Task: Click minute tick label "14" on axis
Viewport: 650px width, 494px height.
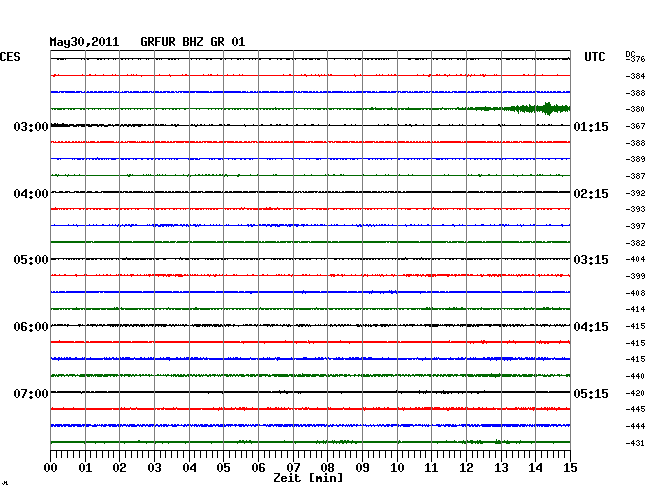Action: click(535, 467)
